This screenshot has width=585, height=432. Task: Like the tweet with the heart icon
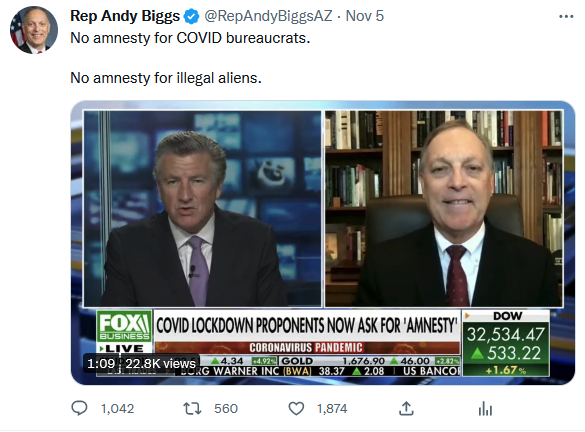click(296, 408)
